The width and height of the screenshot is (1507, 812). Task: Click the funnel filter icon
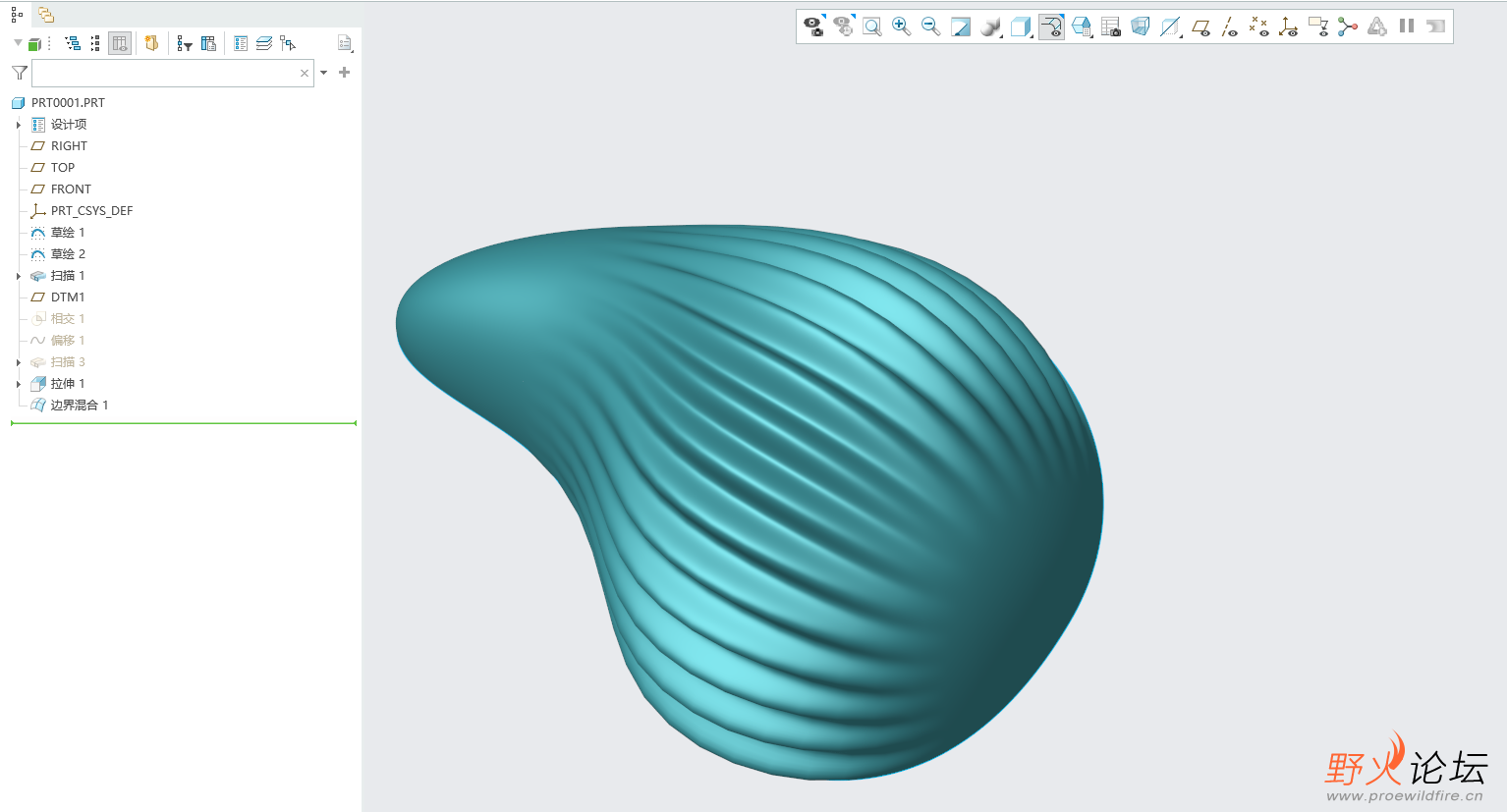point(20,73)
